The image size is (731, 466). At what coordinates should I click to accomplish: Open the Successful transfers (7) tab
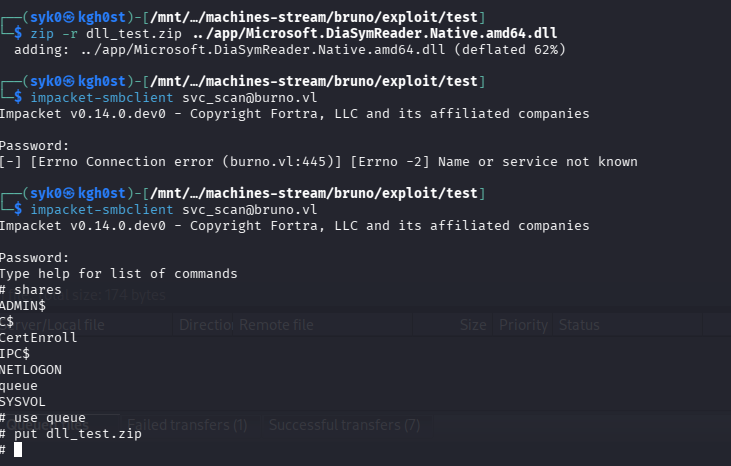[x=345, y=425]
